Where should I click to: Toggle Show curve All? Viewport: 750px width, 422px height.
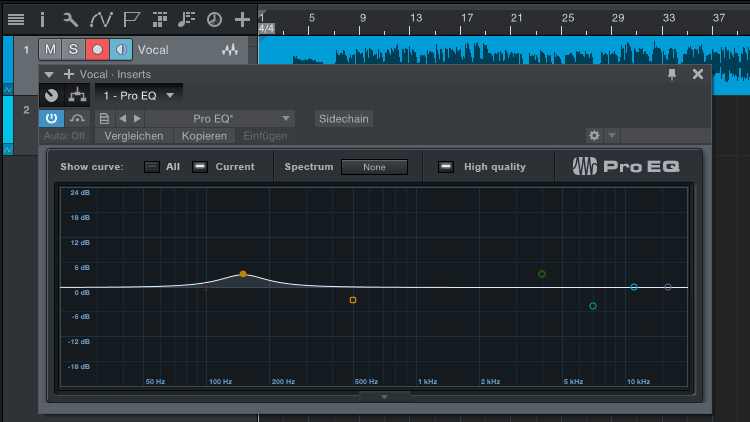[x=152, y=167]
